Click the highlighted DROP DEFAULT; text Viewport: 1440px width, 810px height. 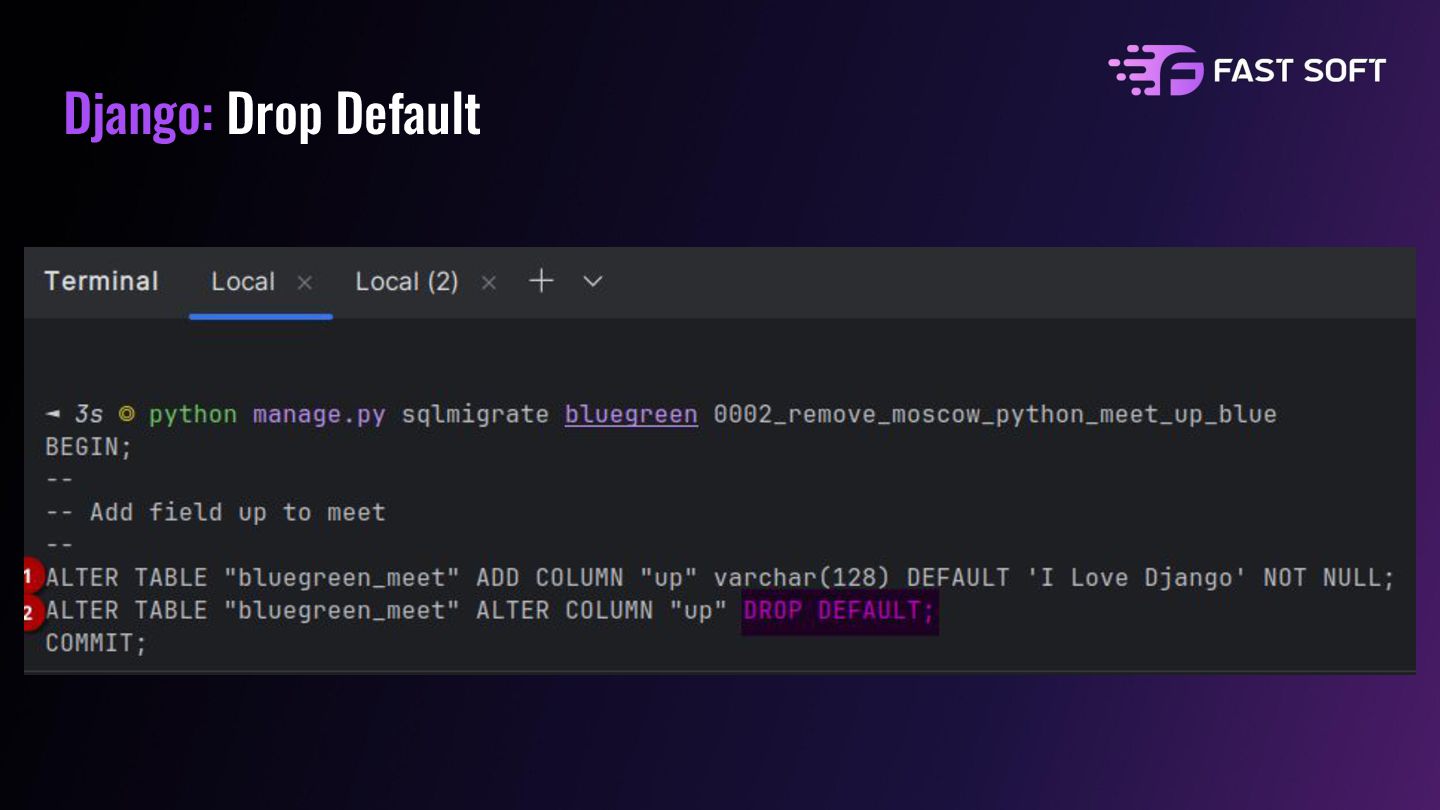click(x=839, y=610)
